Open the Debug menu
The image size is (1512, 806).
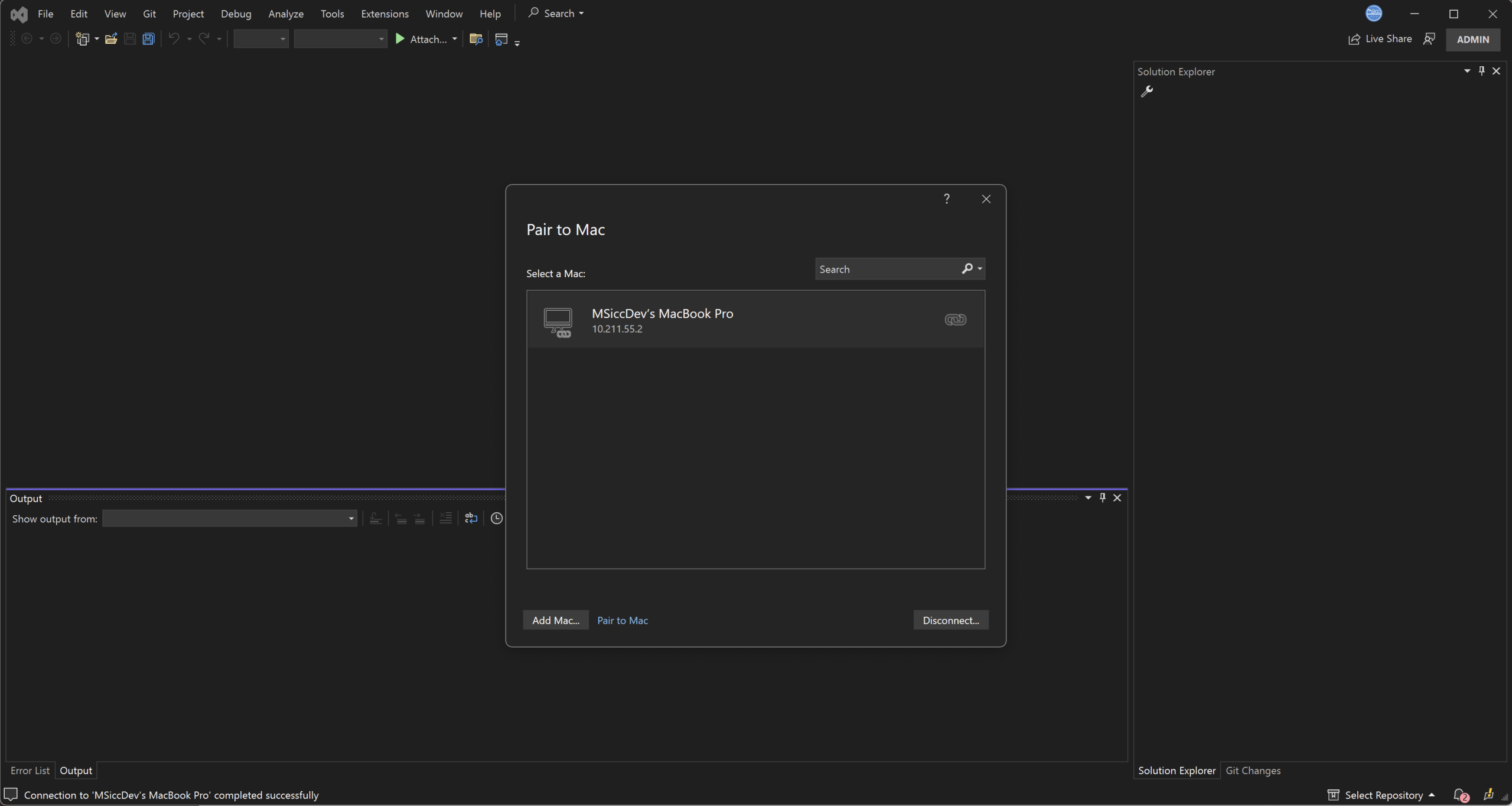tap(236, 14)
